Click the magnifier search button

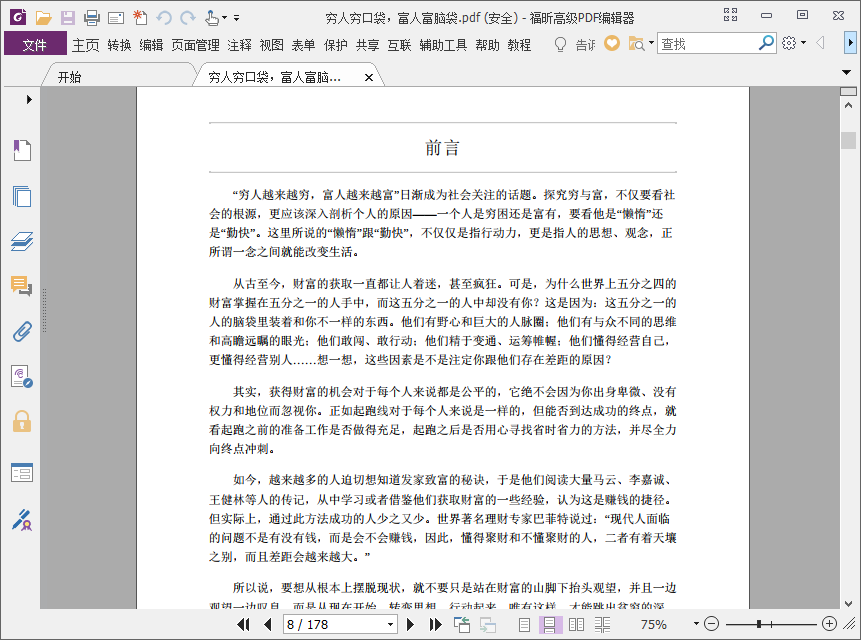766,43
